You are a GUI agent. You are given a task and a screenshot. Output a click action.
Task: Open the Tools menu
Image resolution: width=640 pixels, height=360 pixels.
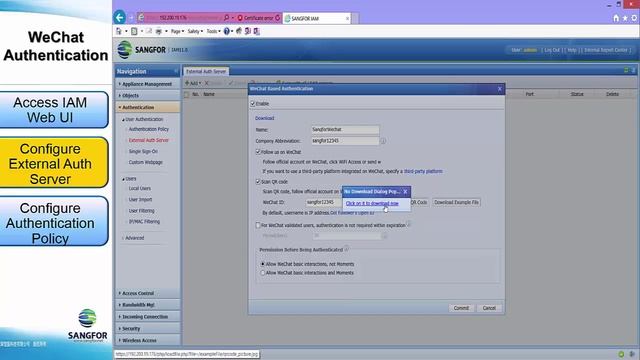tap(213, 31)
